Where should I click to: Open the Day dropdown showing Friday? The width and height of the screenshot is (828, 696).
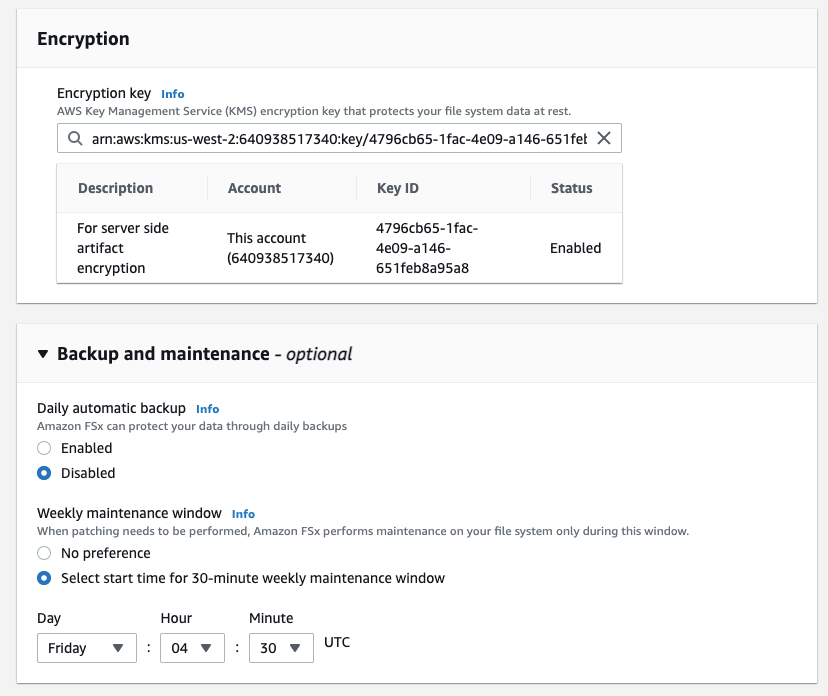86,648
